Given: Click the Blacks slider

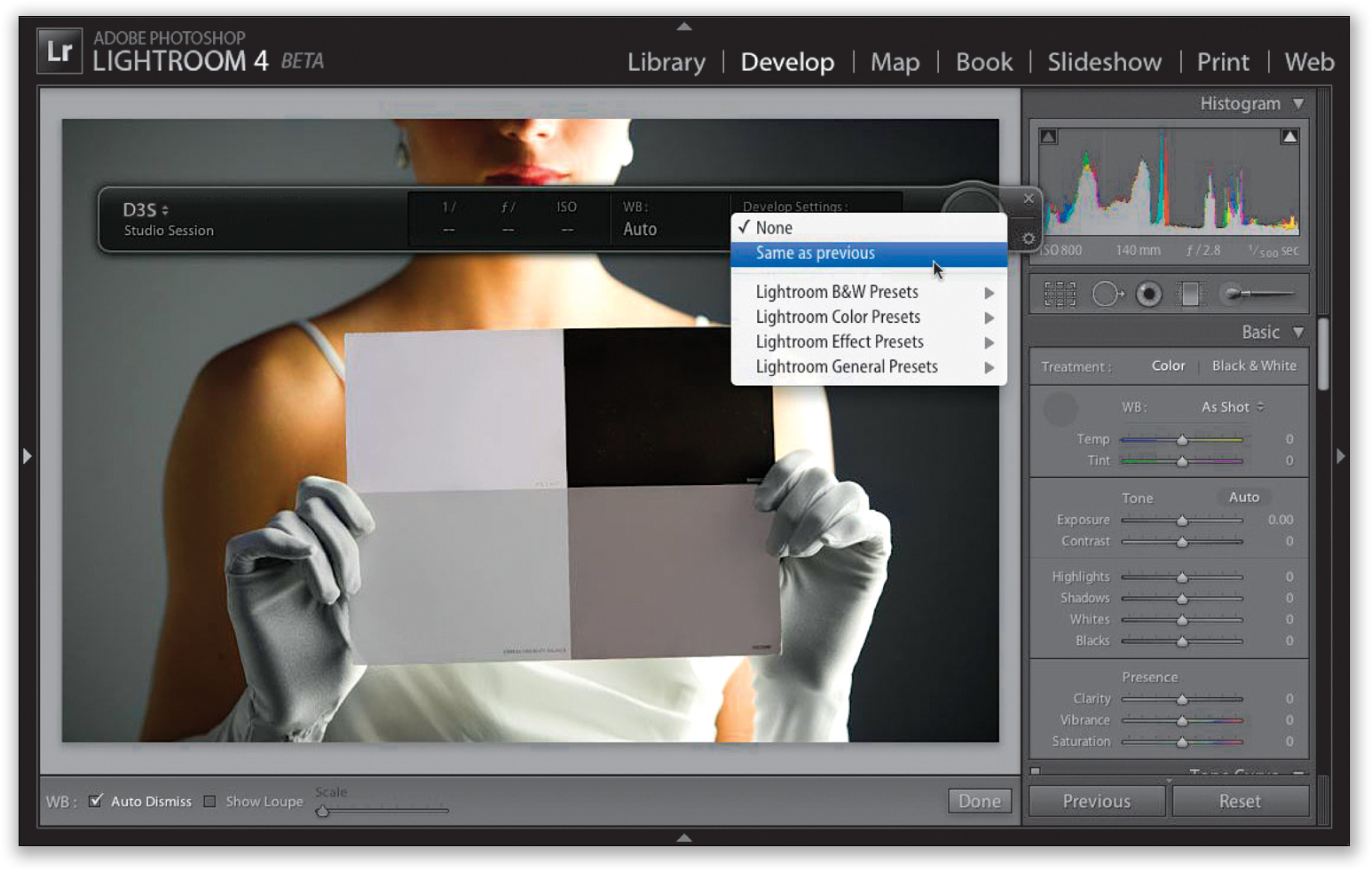Looking at the screenshot, I should click(x=1182, y=641).
